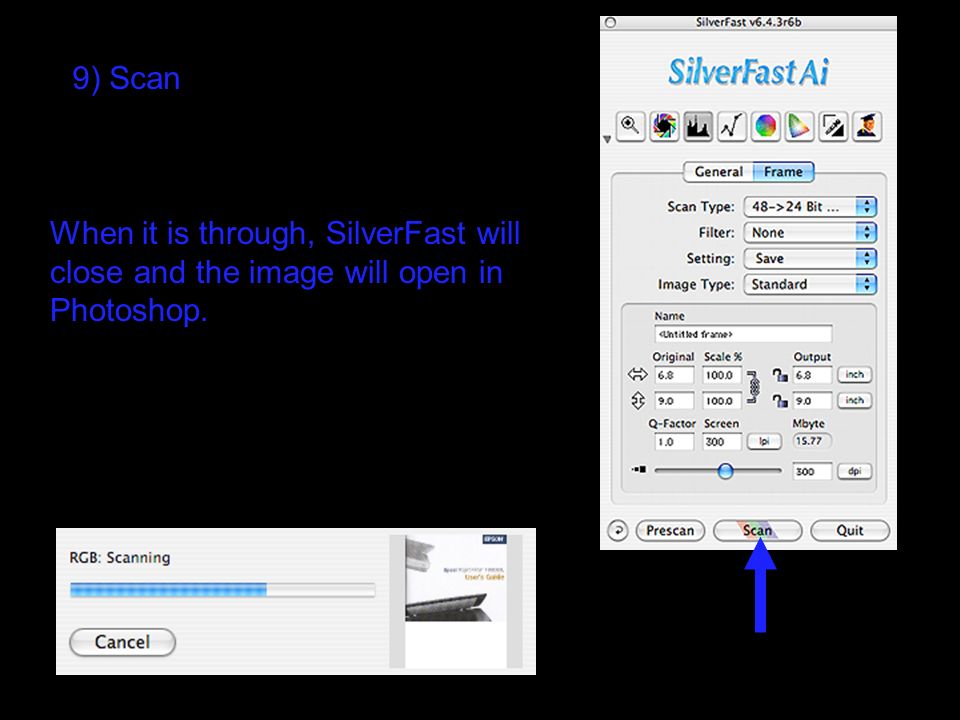Click the Original height field 9.0
This screenshot has width=960, height=720.
click(674, 400)
